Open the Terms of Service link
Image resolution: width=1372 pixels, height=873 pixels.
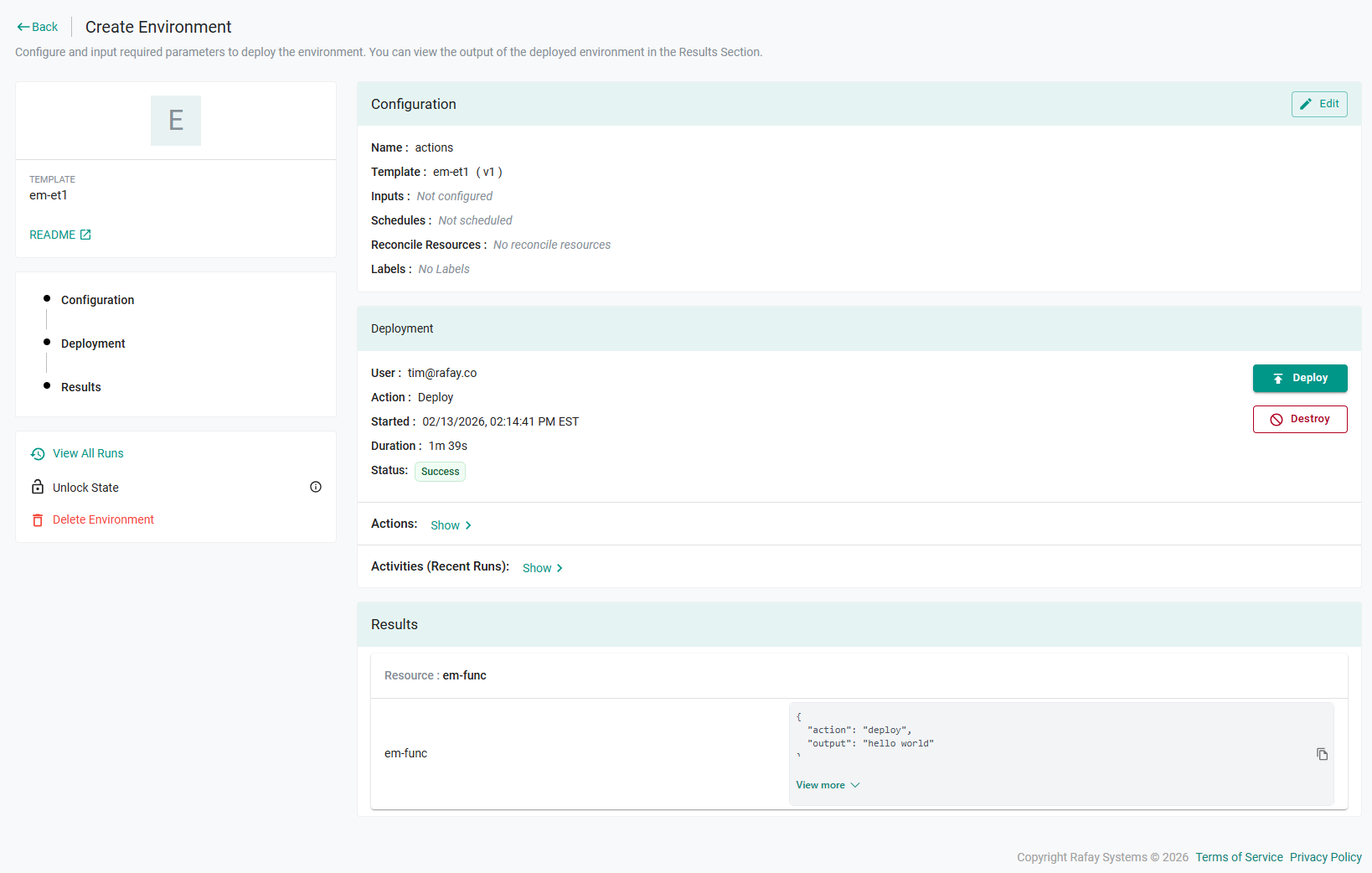coord(1239,857)
